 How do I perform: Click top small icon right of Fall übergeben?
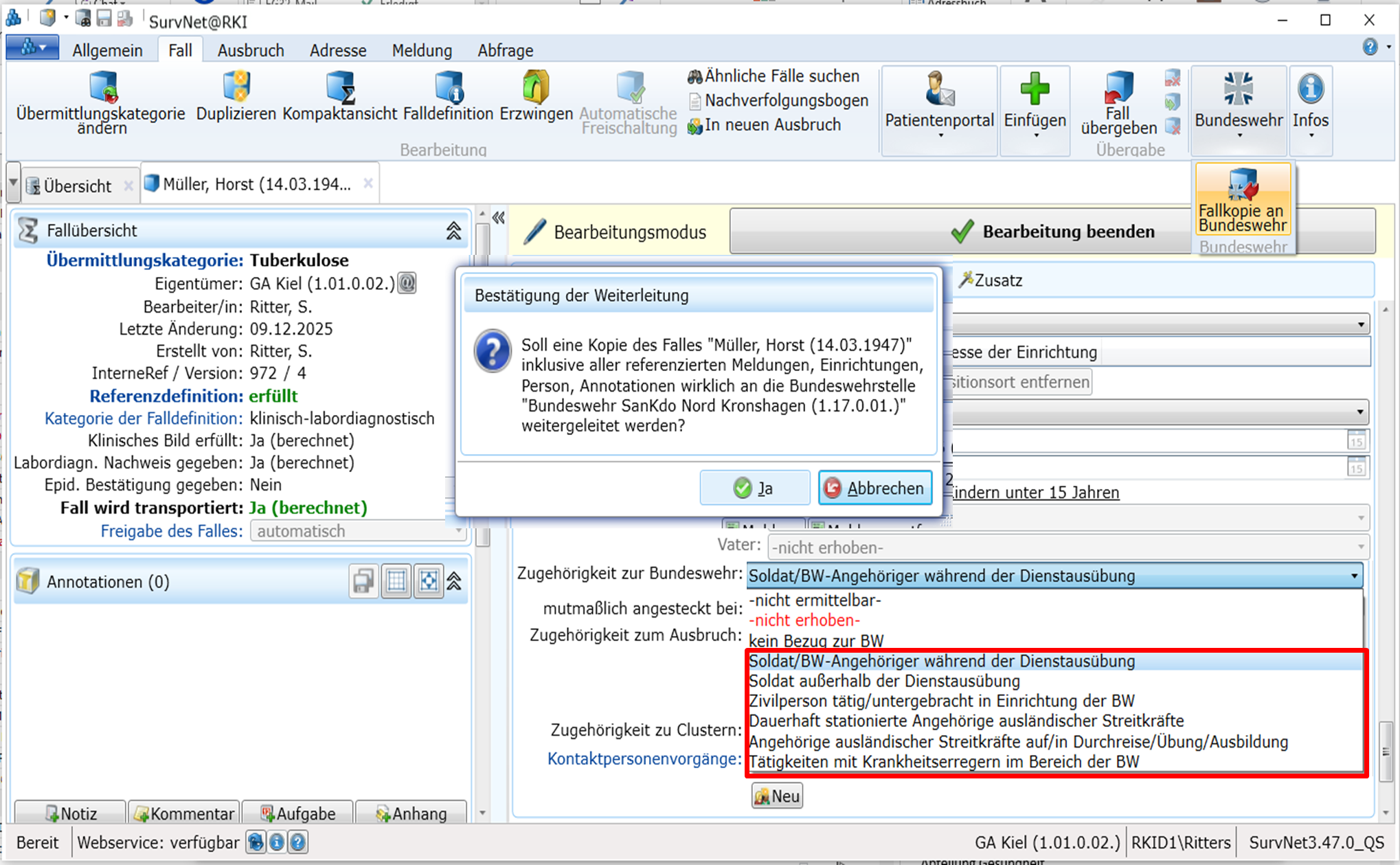point(1173,78)
